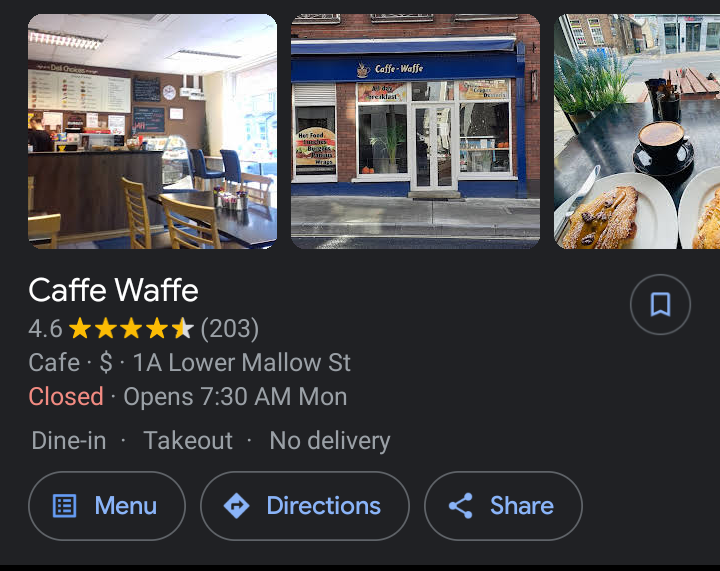Tap the Share button label
Image resolution: width=720 pixels, height=571 pixels.
[522, 506]
